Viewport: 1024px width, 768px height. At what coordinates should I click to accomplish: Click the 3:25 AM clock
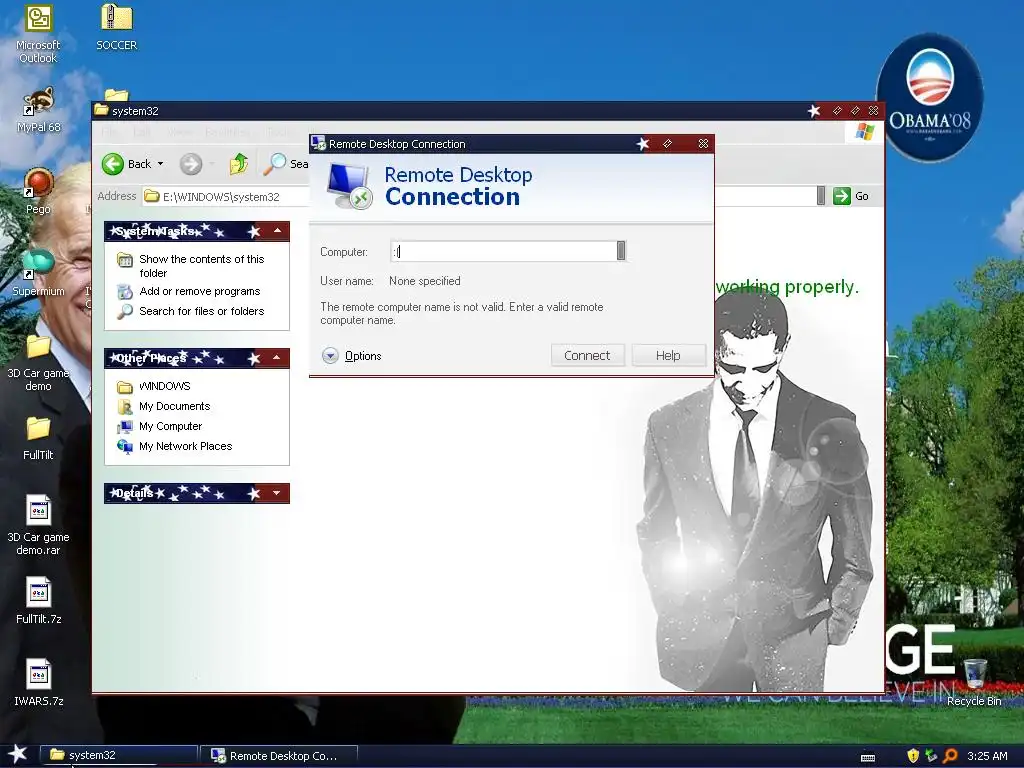pos(987,756)
